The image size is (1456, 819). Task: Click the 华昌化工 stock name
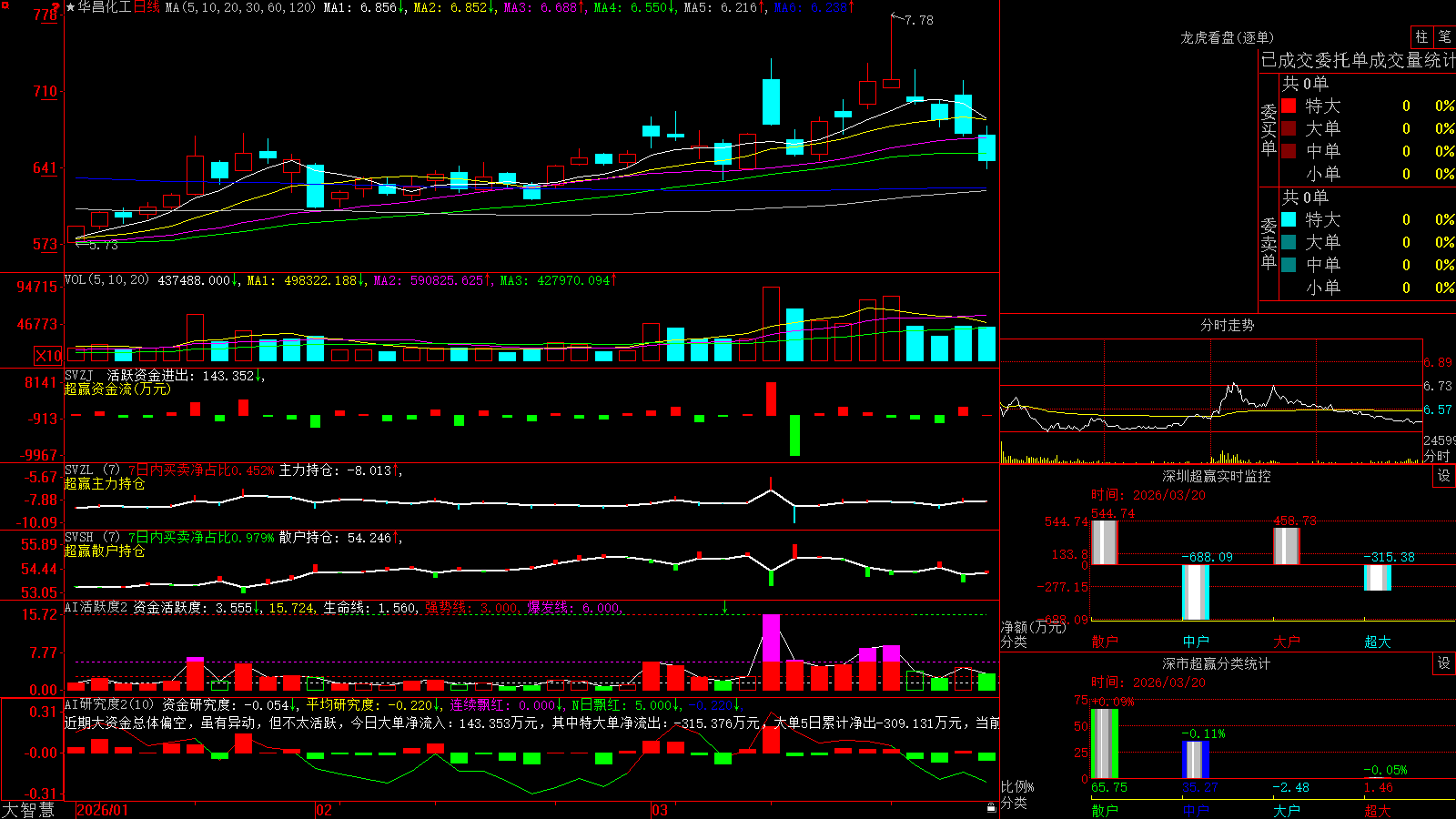click(105, 7)
